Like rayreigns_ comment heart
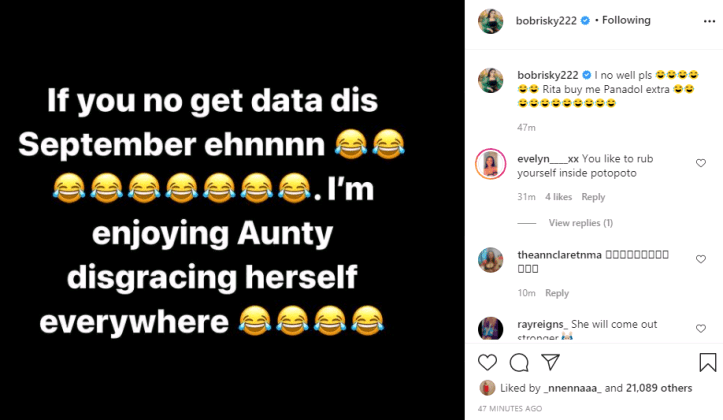The height and width of the screenshot is (420, 723). (x=701, y=328)
